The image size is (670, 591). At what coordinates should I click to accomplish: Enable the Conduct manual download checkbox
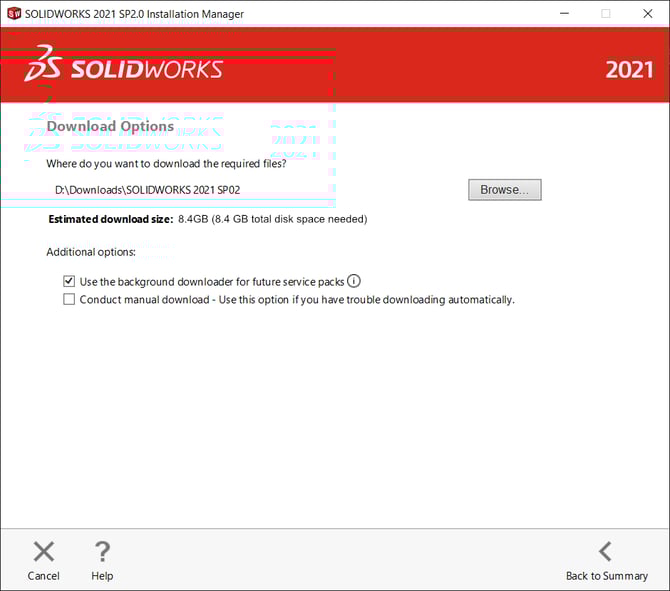coord(69,299)
